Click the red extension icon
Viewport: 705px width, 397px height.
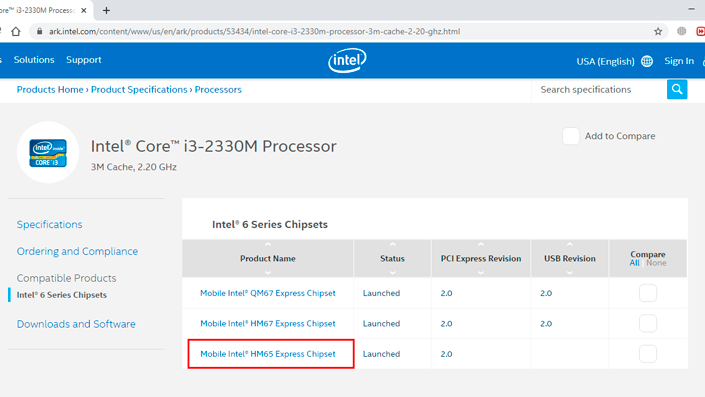pyautogui.click(x=701, y=31)
